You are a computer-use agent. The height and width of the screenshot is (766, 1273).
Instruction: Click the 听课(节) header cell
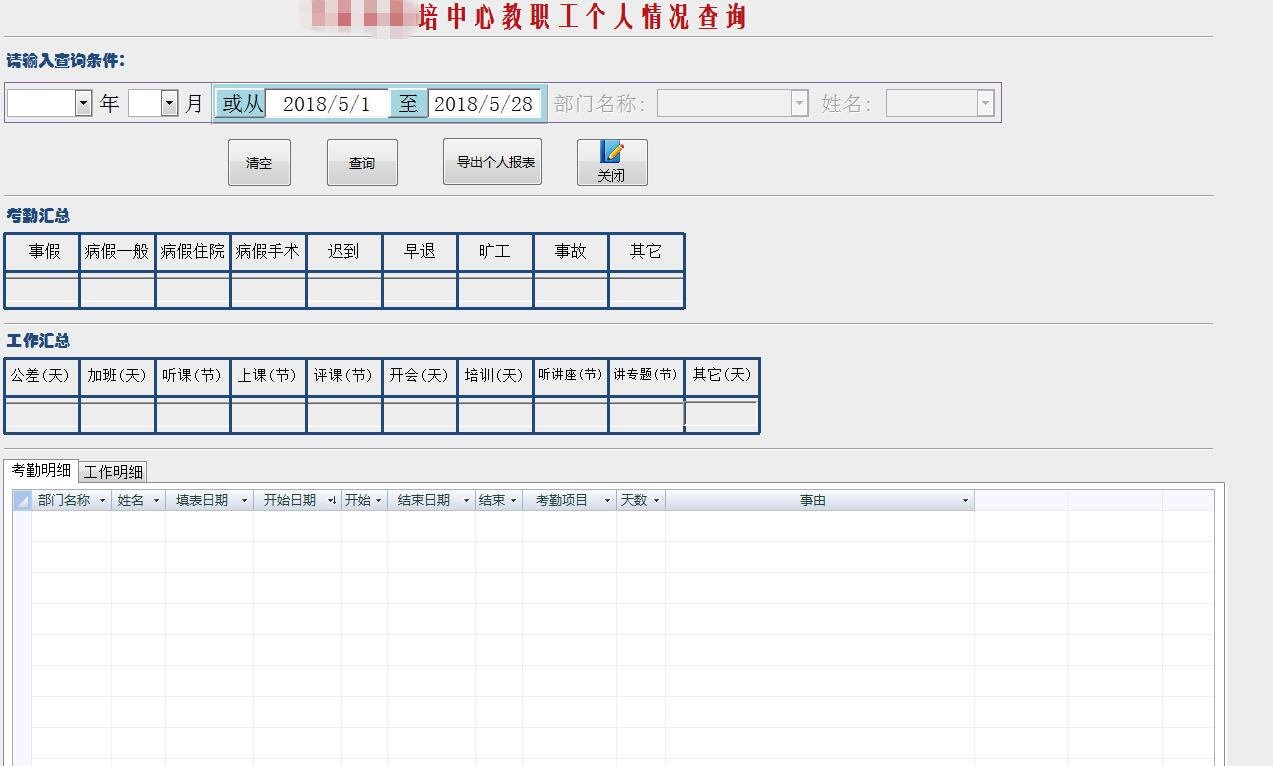click(x=193, y=376)
